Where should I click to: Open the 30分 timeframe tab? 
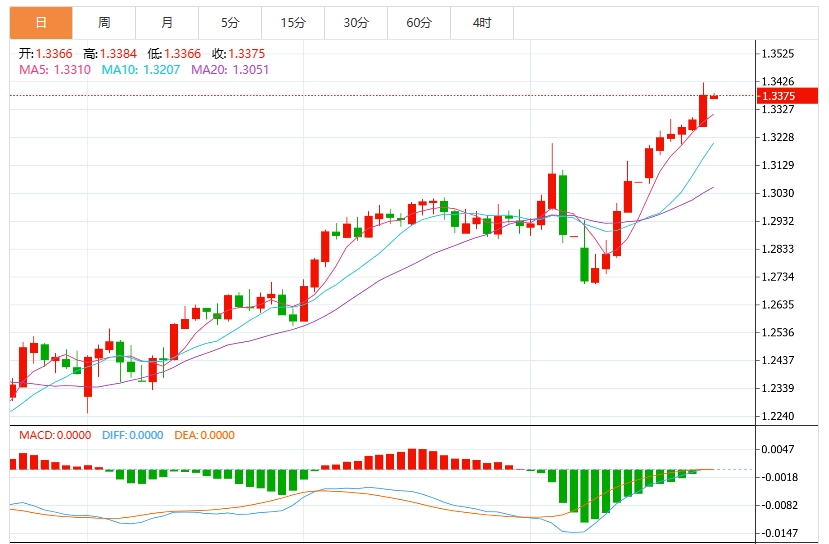point(356,23)
